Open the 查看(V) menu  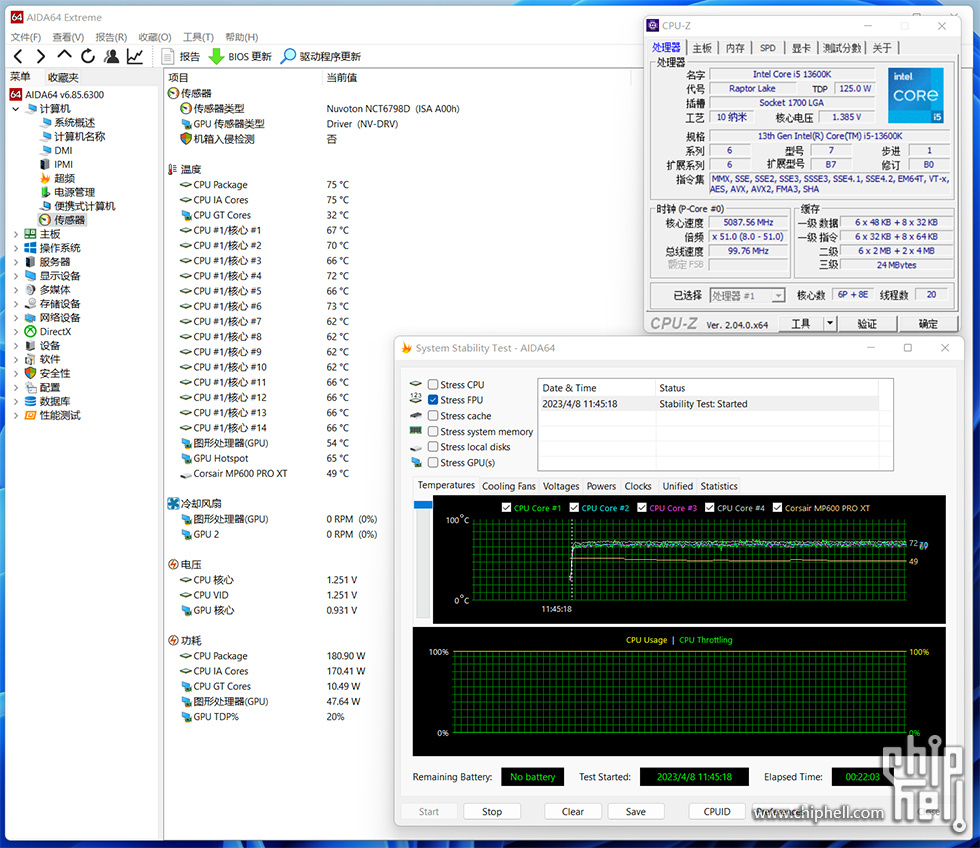point(68,37)
